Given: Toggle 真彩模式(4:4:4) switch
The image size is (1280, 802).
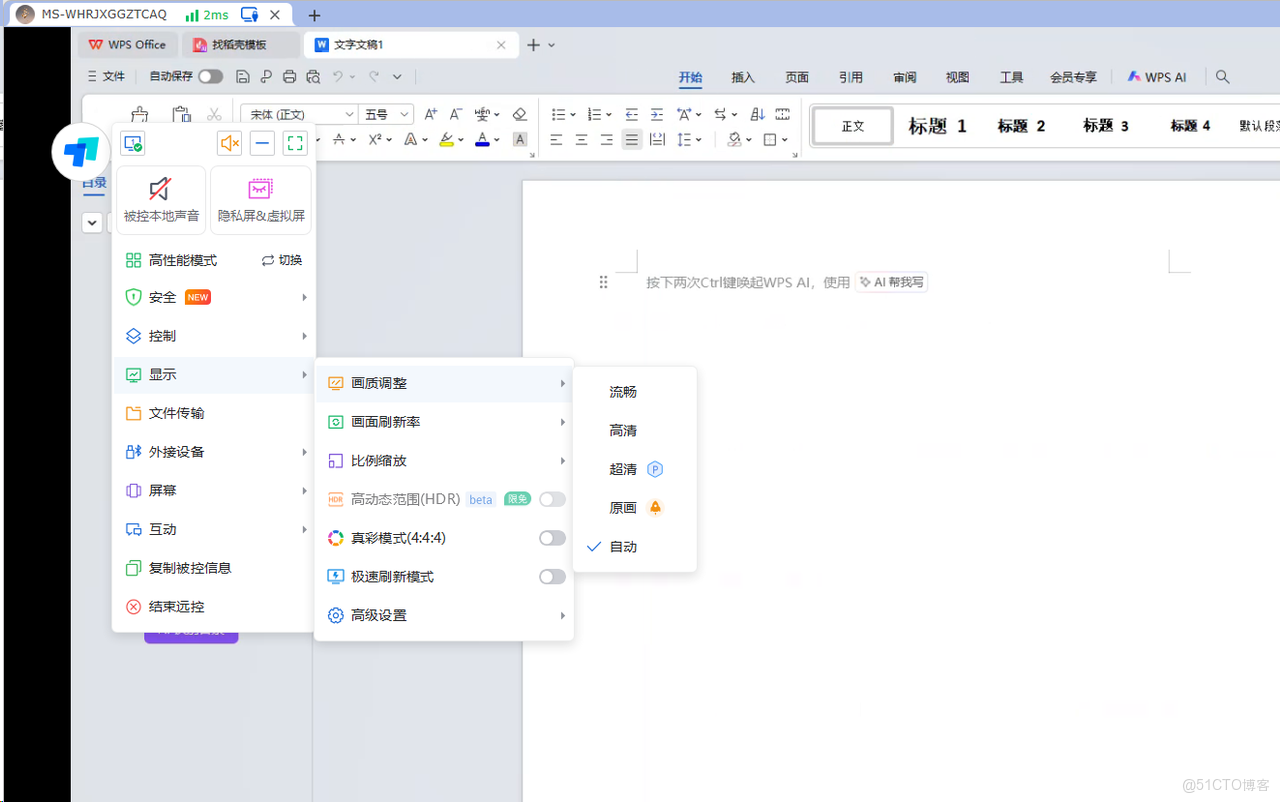Looking at the screenshot, I should pyautogui.click(x=552, y=538).
